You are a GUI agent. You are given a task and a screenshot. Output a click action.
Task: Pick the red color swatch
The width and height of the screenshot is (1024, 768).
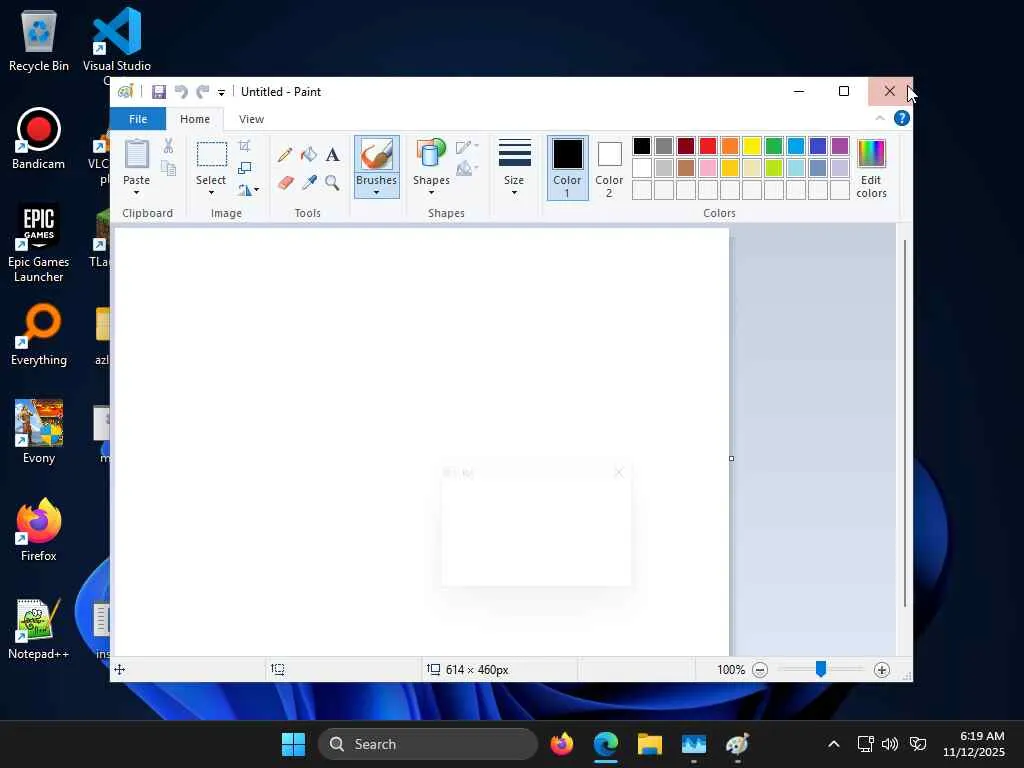coord(708,146)
